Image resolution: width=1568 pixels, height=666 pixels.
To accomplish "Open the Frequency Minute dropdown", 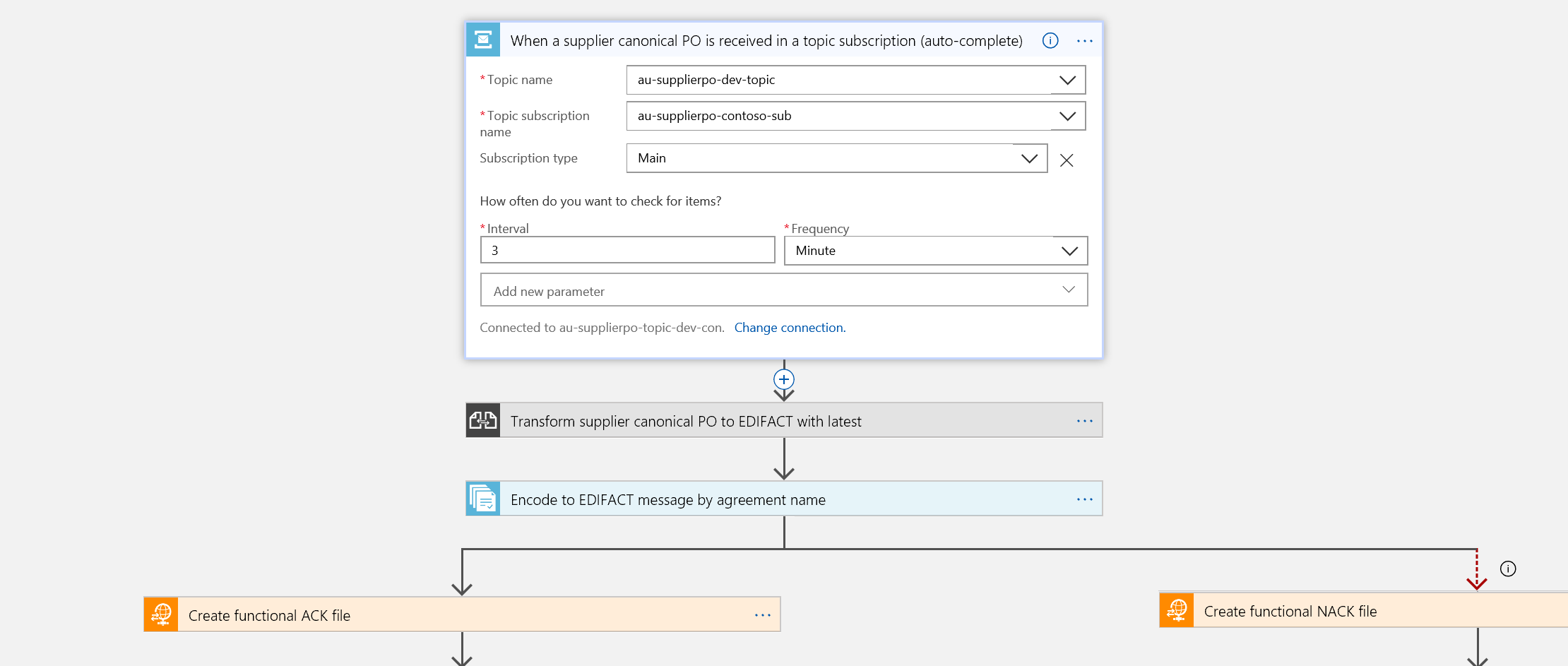I will pyautogui.click(x=935, y=251).
